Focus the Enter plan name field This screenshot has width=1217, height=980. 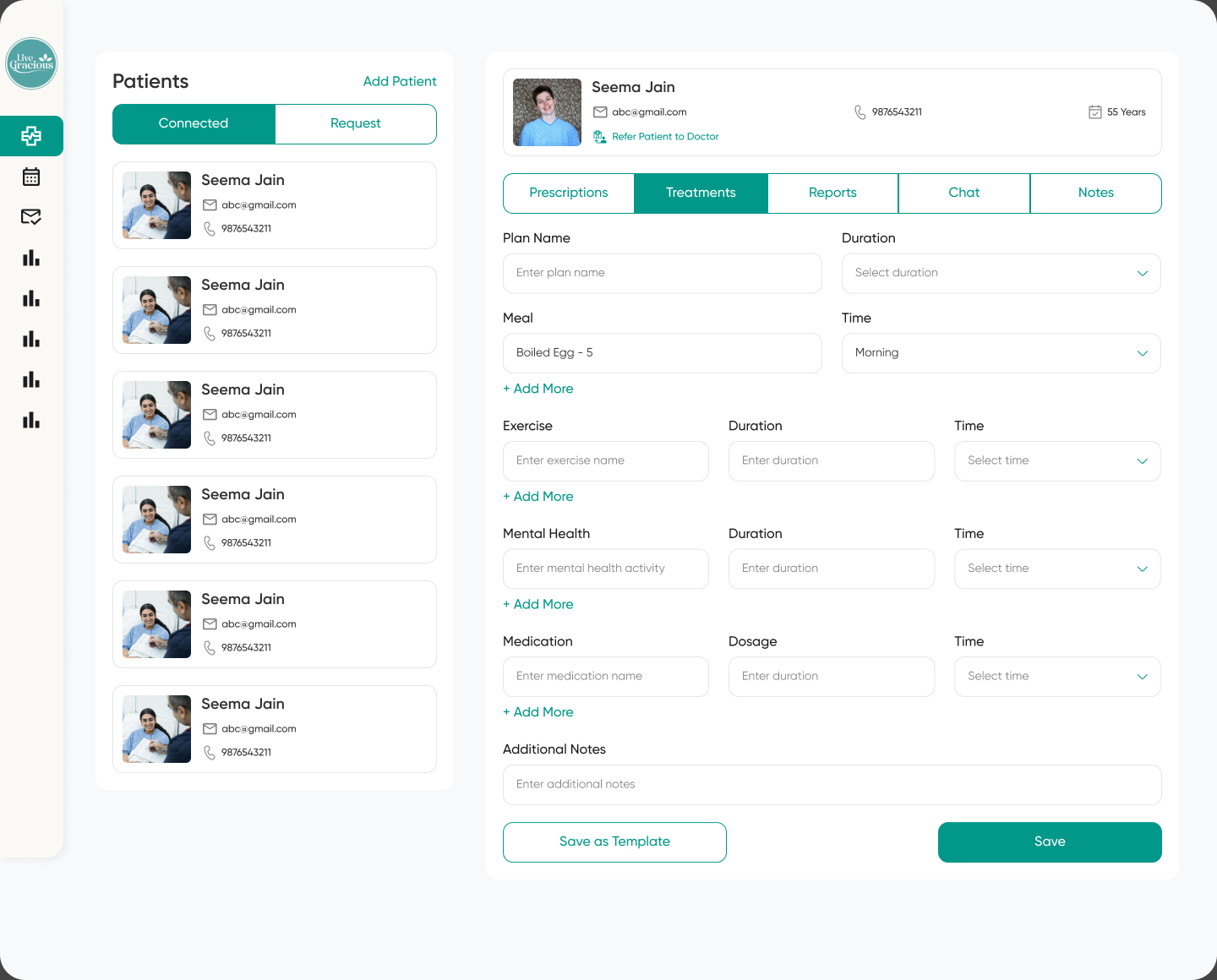(x=663, y=274)
